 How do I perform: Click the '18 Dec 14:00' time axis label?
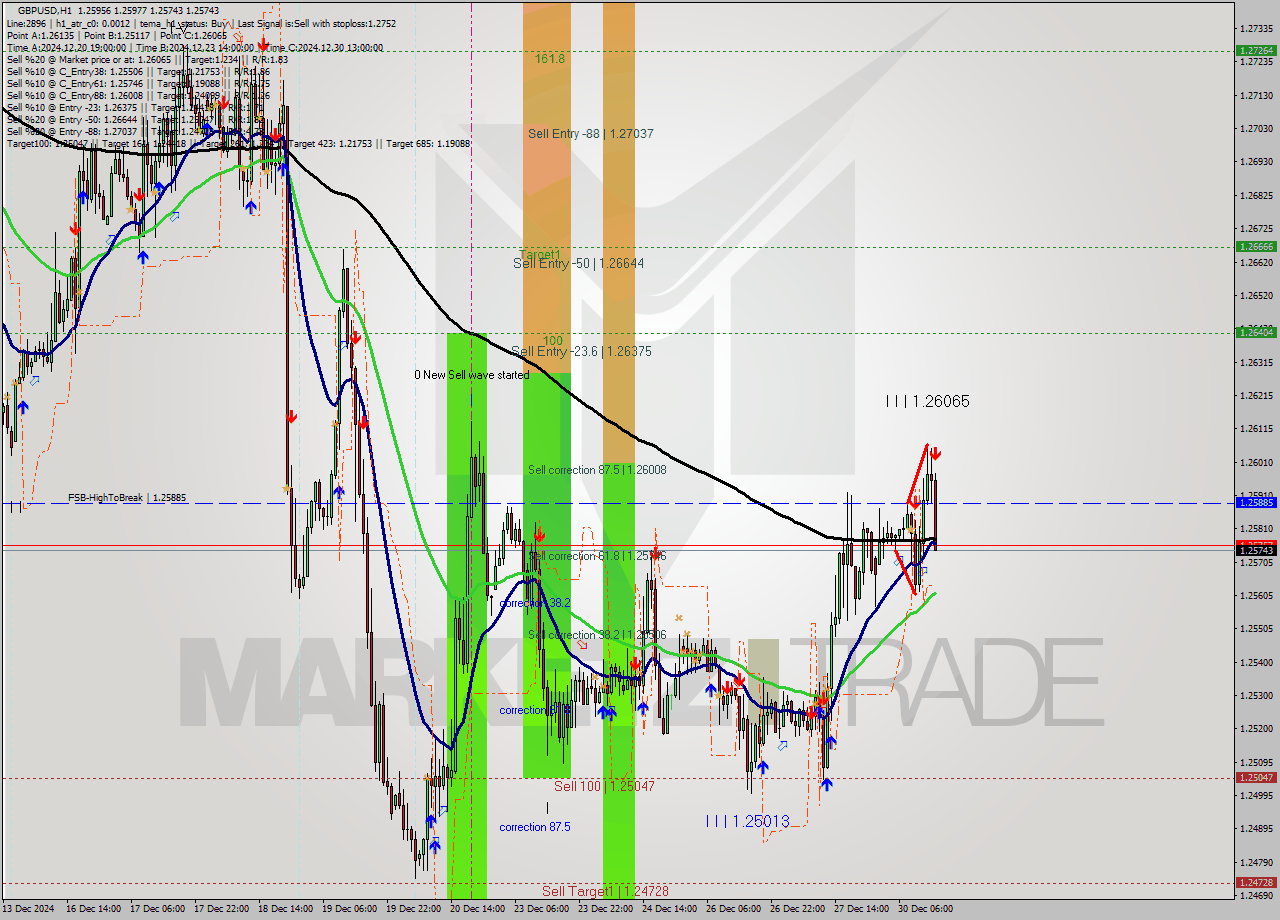tap(285, 909)
